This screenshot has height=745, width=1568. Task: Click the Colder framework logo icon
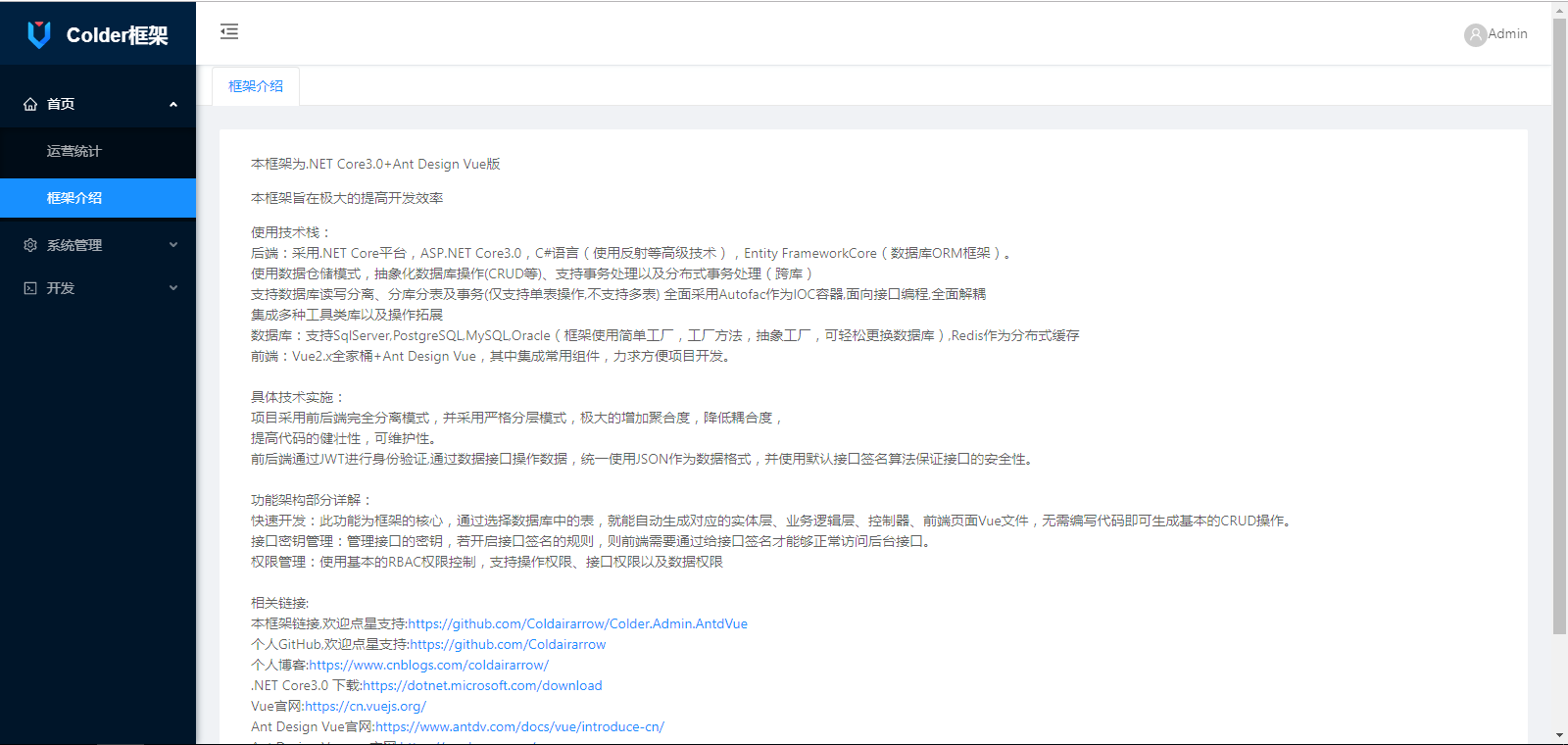click(39, 34)
